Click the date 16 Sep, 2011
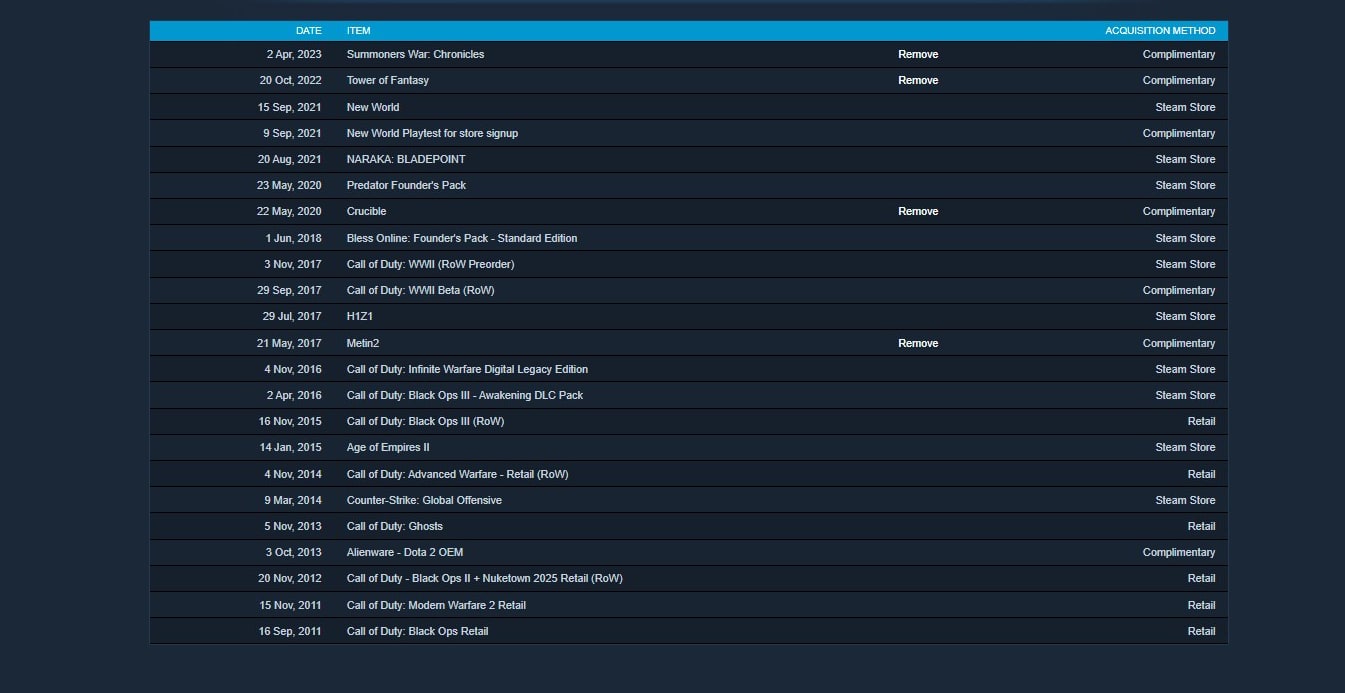Viewport: 1345px width, 693px height. pyautogui.click(x=290, y=631)
